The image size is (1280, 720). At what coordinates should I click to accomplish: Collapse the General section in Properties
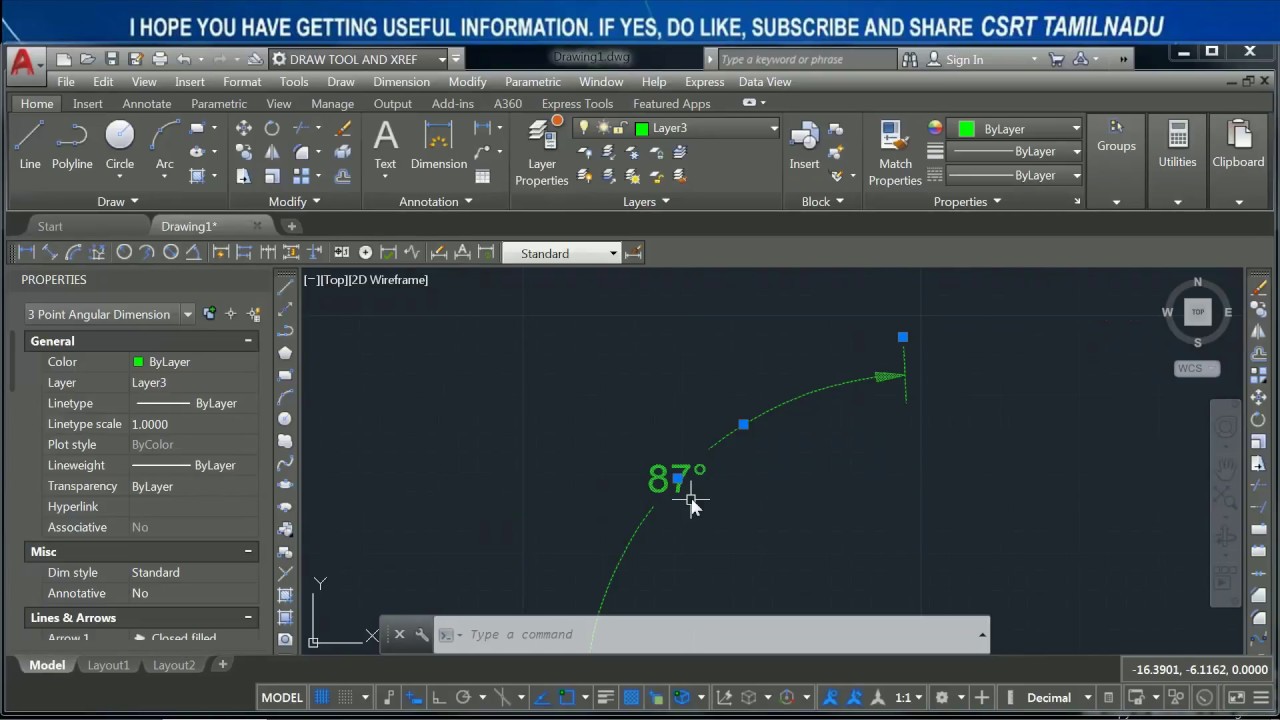[x=248, y=341]
